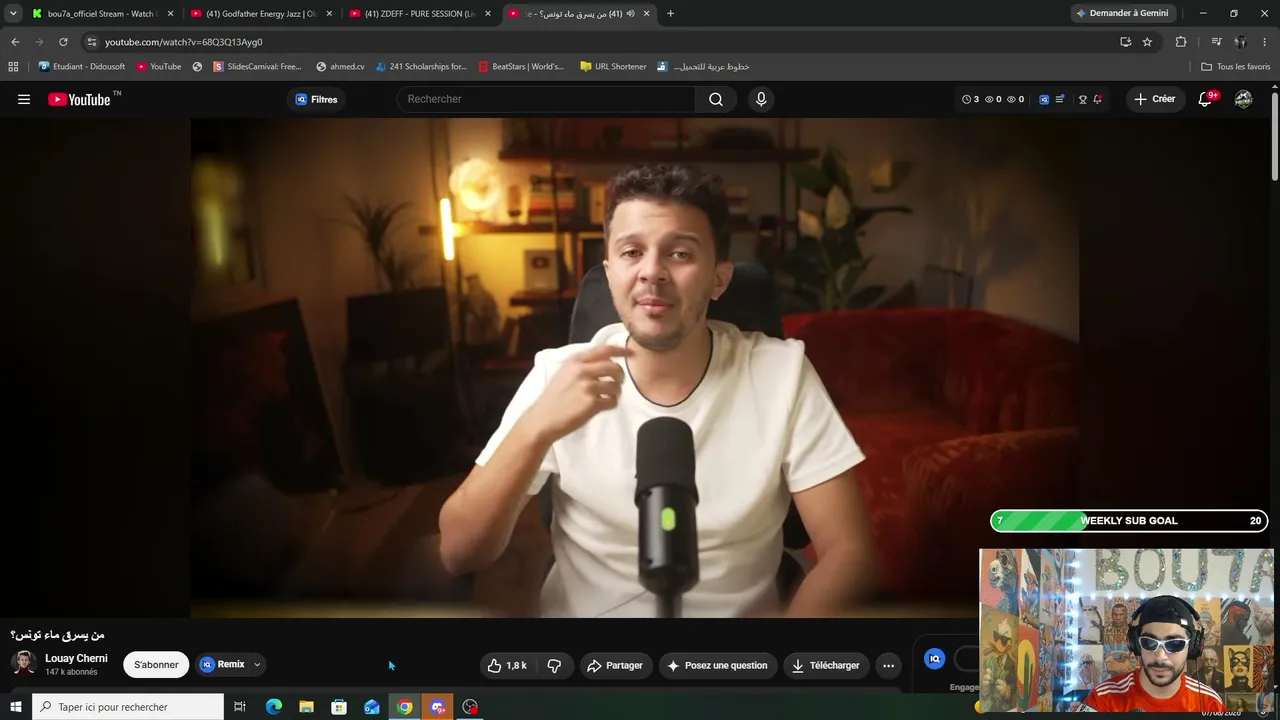This screenshot has height=720, width=1280.
Task: Reload the current page
Action: (x=63, y=42)
